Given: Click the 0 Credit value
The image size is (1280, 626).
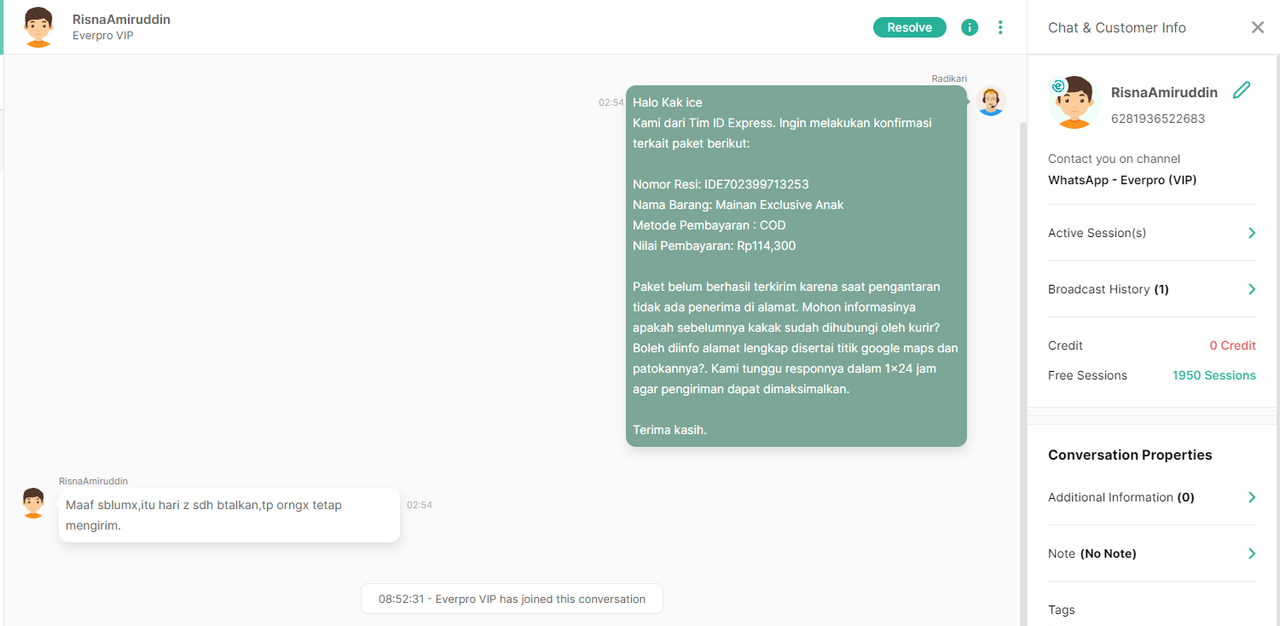Looking at the screenshot, I should coord(1232,345).
